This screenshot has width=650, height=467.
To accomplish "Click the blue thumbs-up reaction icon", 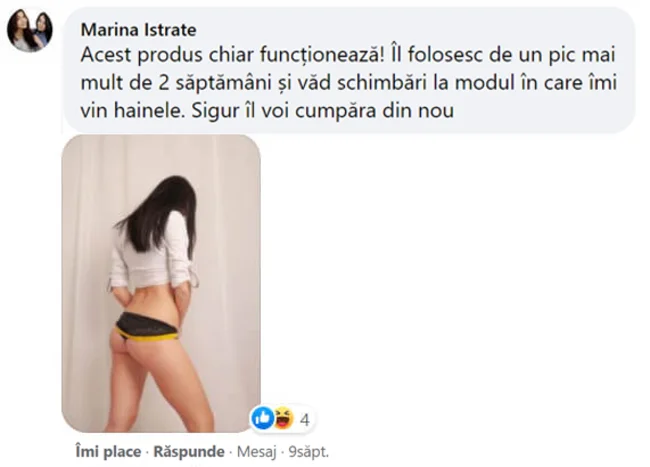I will [262, 418].
